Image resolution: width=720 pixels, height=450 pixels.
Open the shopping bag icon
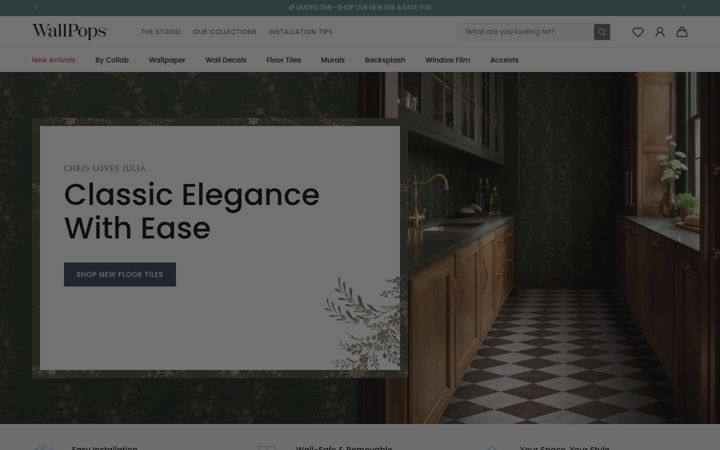click(682, 32)
